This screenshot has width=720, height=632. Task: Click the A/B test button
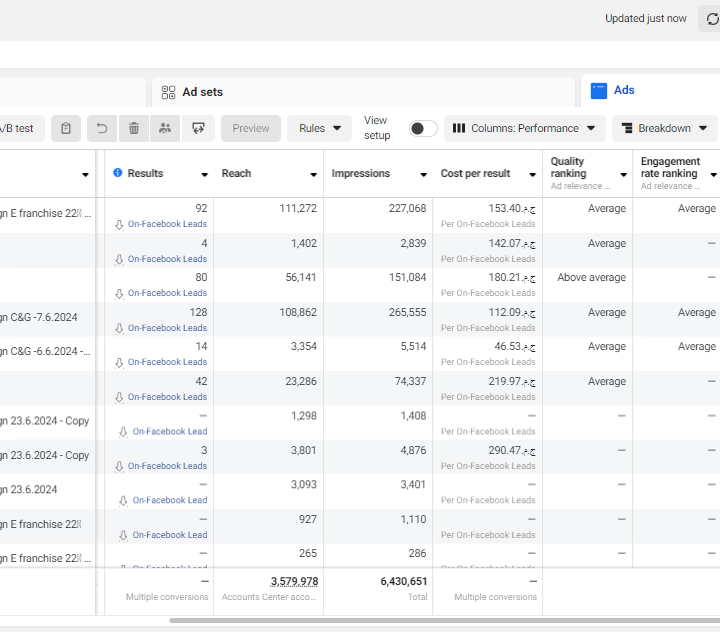[x=18, y=128]
